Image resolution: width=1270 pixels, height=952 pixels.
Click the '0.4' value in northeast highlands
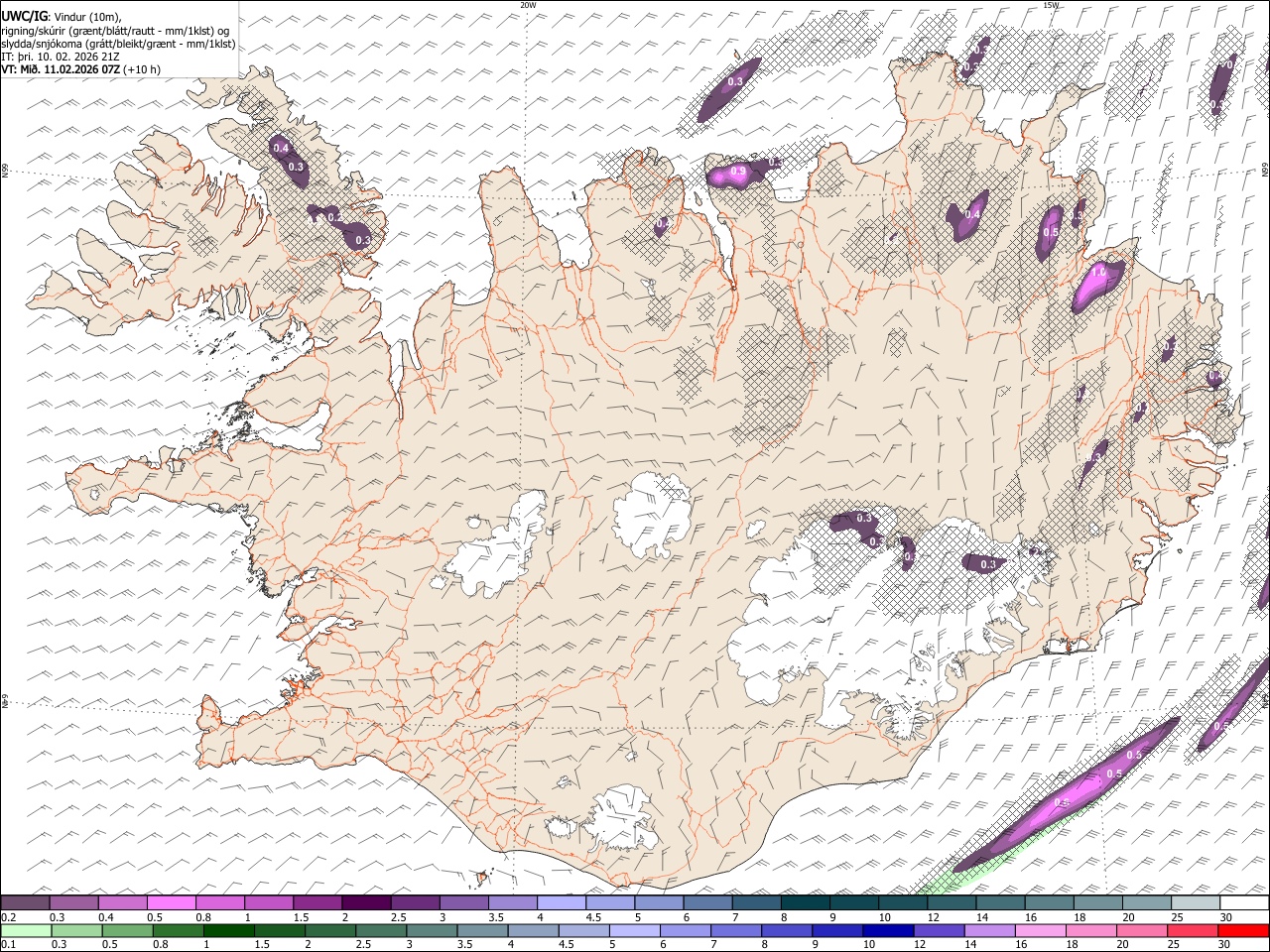[x=973, y=214]
